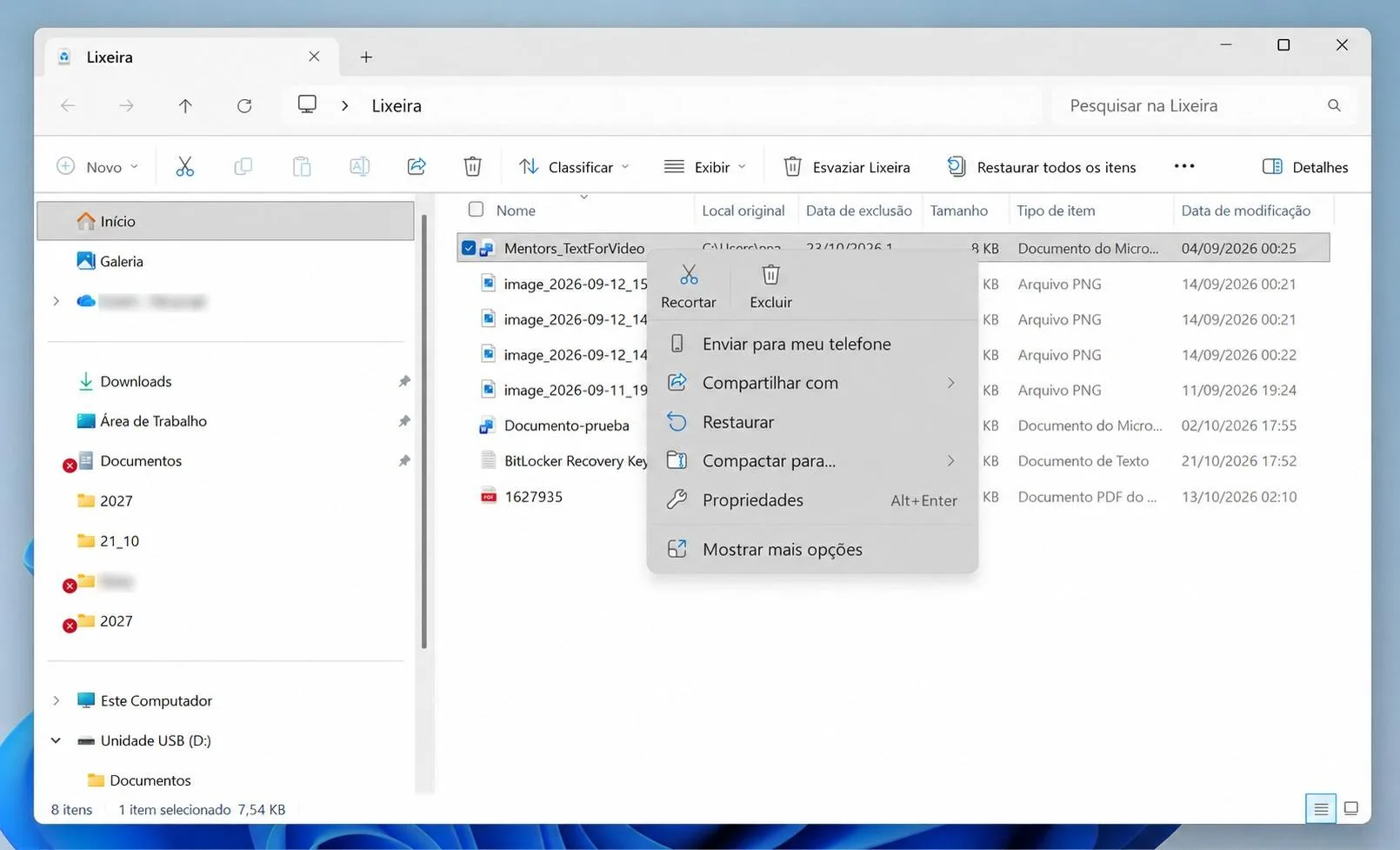Switch to details list view in status bar
The height and width of the screenshot is (850, 1400).
tap(1321, 809)
